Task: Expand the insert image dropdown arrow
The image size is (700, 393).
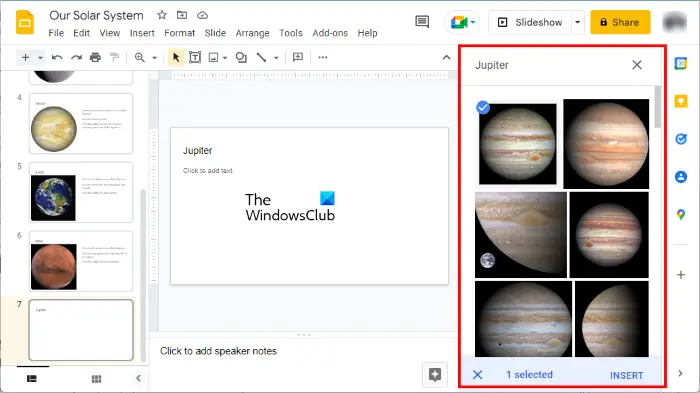Action: tap(225, 58)
